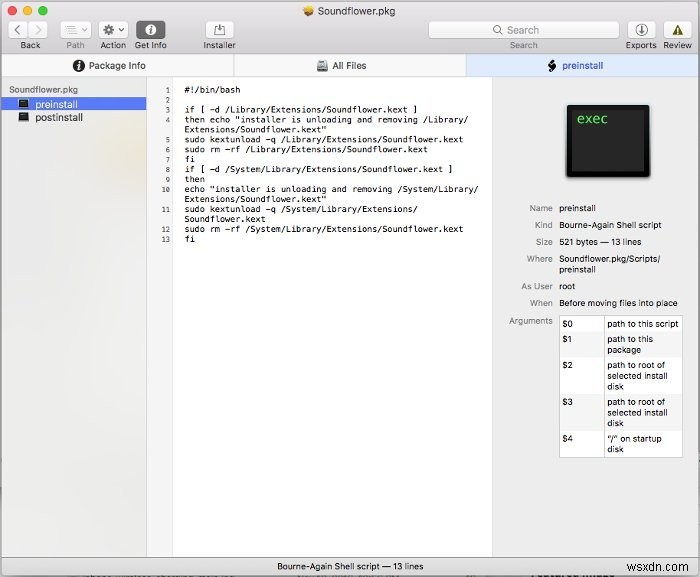Click the bash shebang line in script
The height and width of the screenshot is (577, 700).
tap(212, 90)
